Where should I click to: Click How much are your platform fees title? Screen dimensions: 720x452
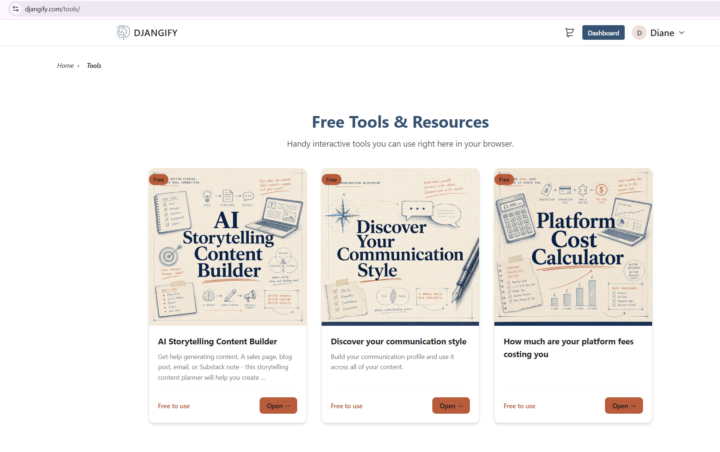(568, 348)
